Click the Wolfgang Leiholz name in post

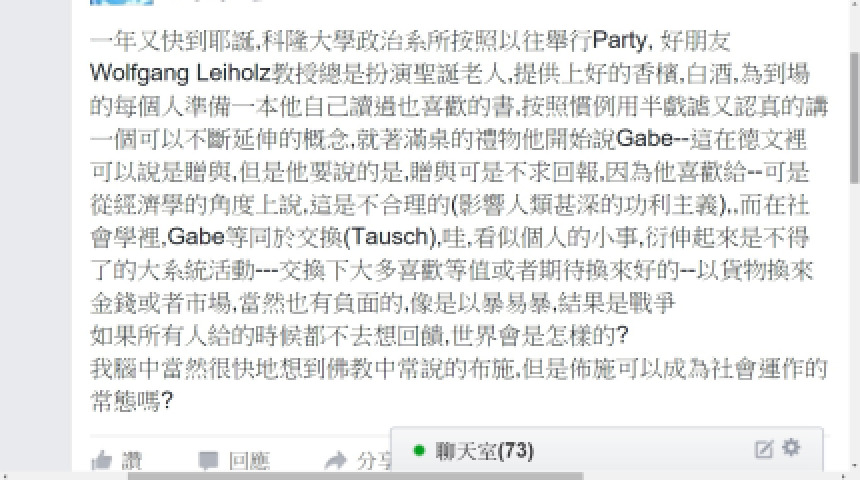click(x=180, y=73)
